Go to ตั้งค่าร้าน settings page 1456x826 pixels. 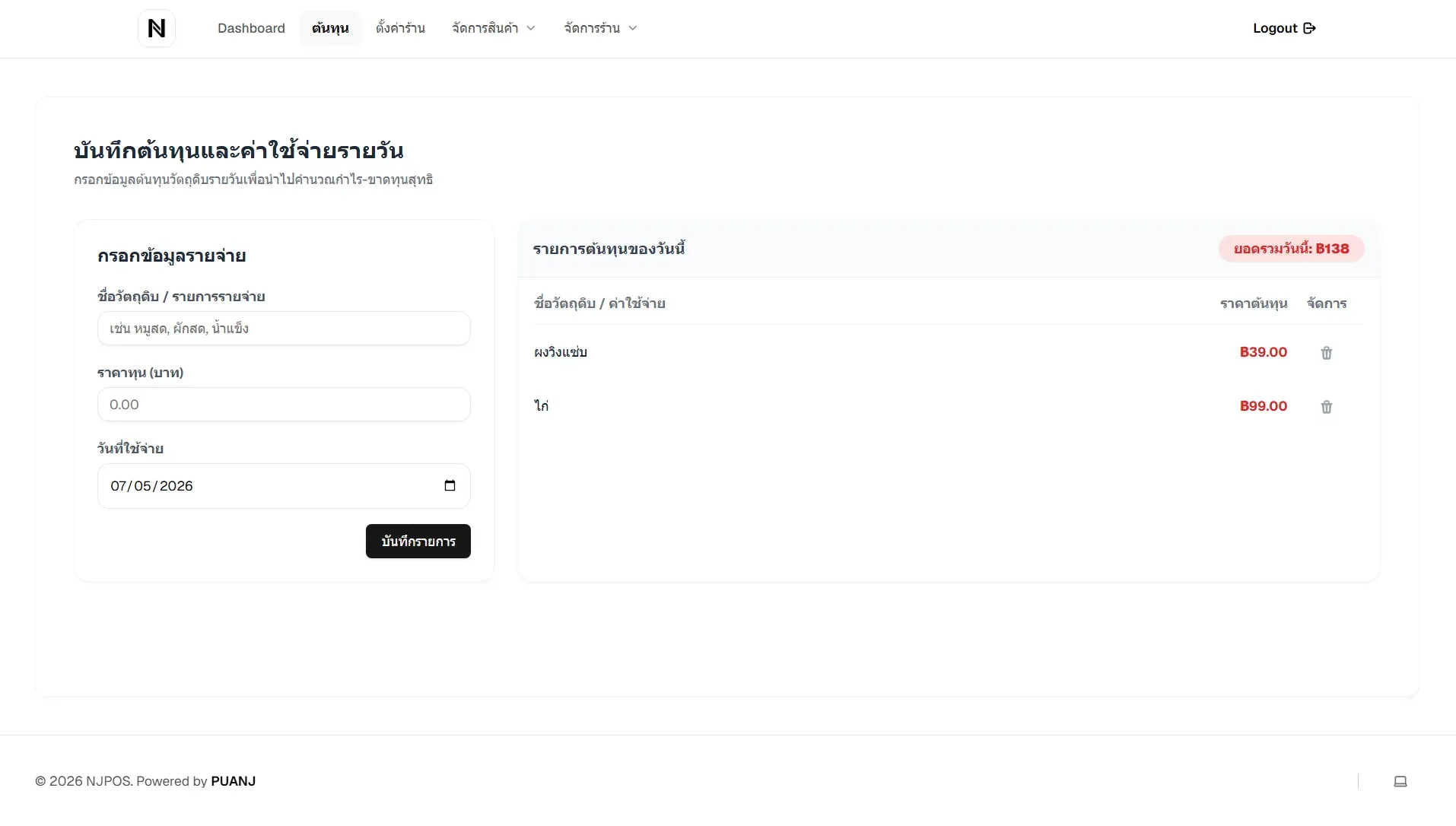[400, 28]
